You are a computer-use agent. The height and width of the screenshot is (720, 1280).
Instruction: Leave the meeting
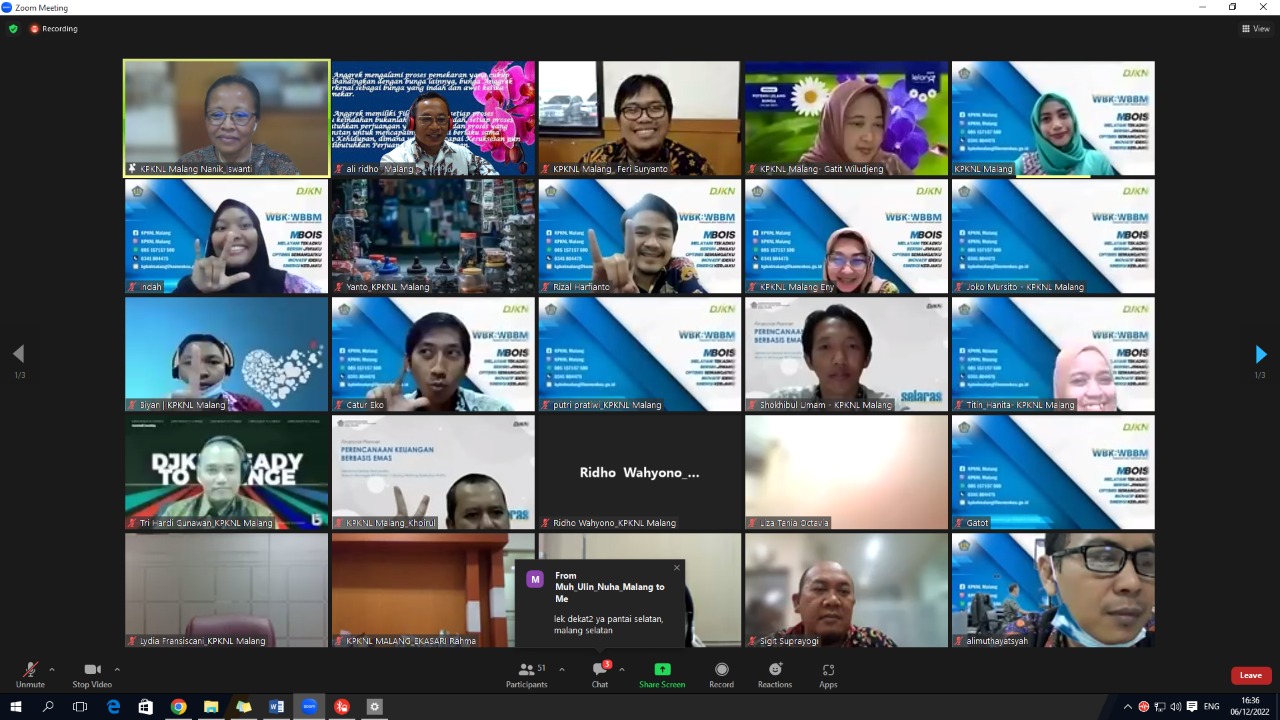click(1251, 675)
